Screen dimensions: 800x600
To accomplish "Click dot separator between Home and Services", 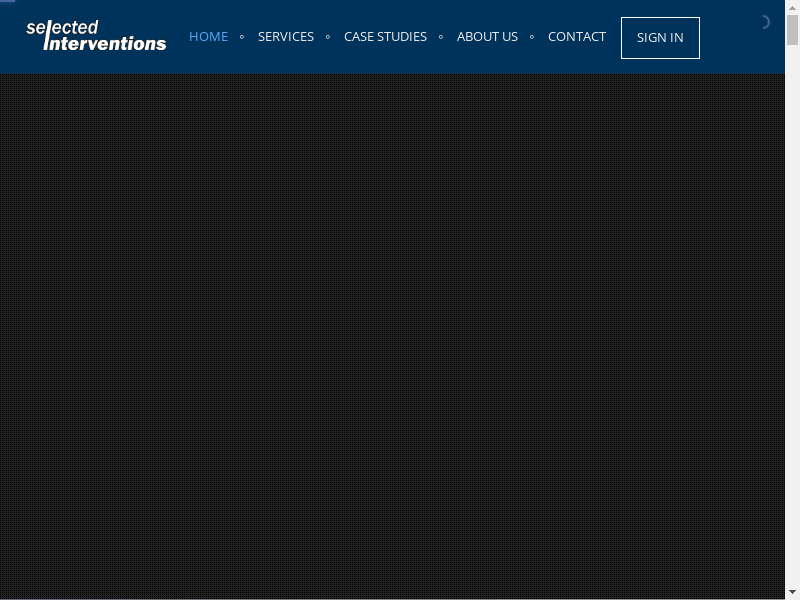I will point(242,37).
